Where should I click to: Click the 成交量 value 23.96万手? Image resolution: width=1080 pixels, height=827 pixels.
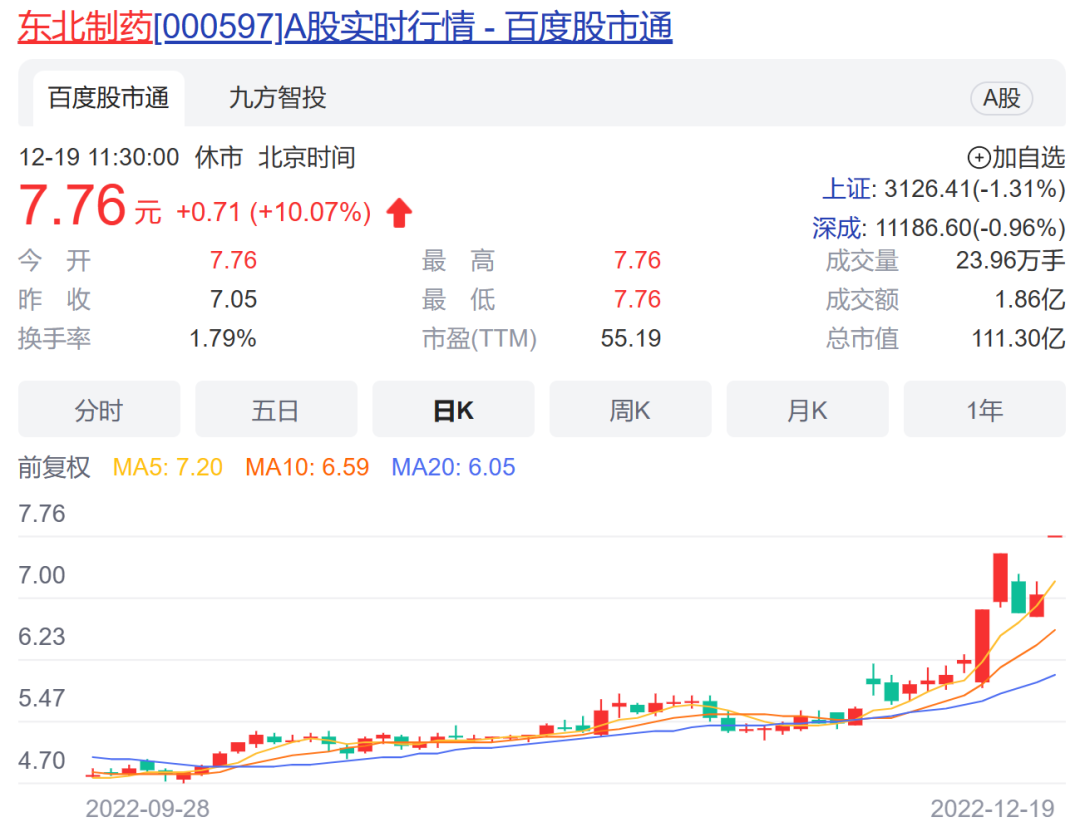point(1010,260)
